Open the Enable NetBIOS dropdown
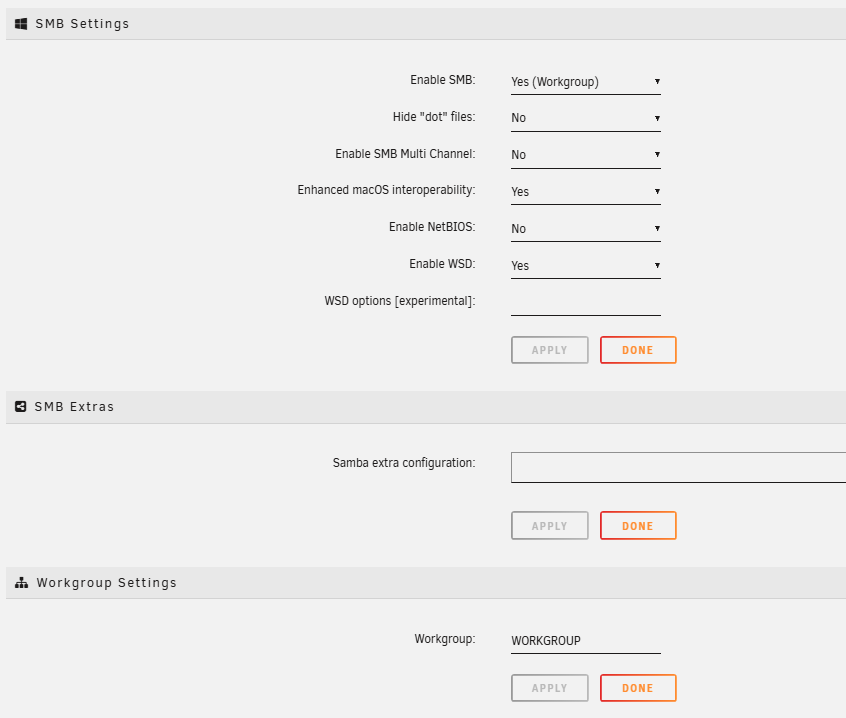The width and height of the screenshot is (846, 718). point(585,229)
